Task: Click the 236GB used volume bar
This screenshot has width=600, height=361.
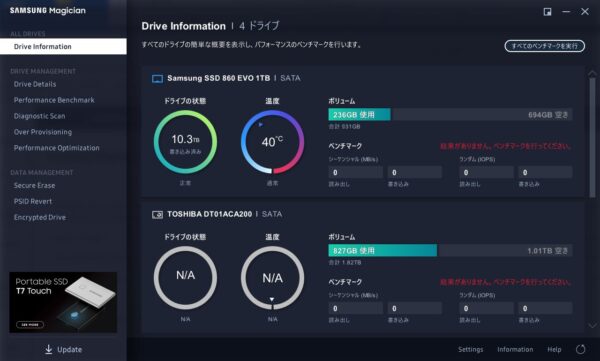Action: [359, 114]
